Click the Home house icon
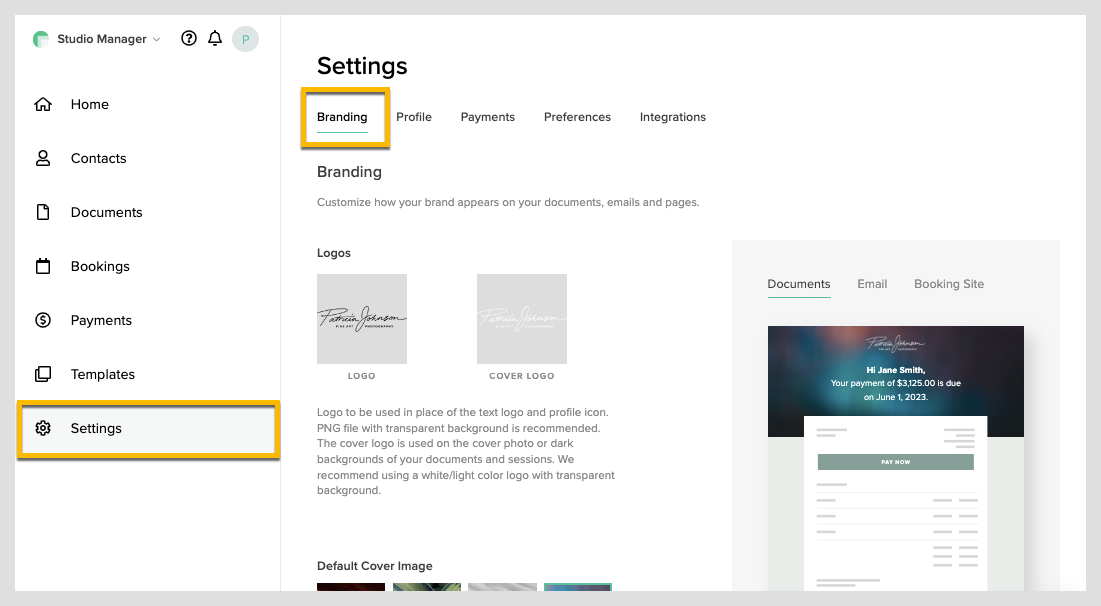This screenshot has width=1101, height=606. coord(43,105)
